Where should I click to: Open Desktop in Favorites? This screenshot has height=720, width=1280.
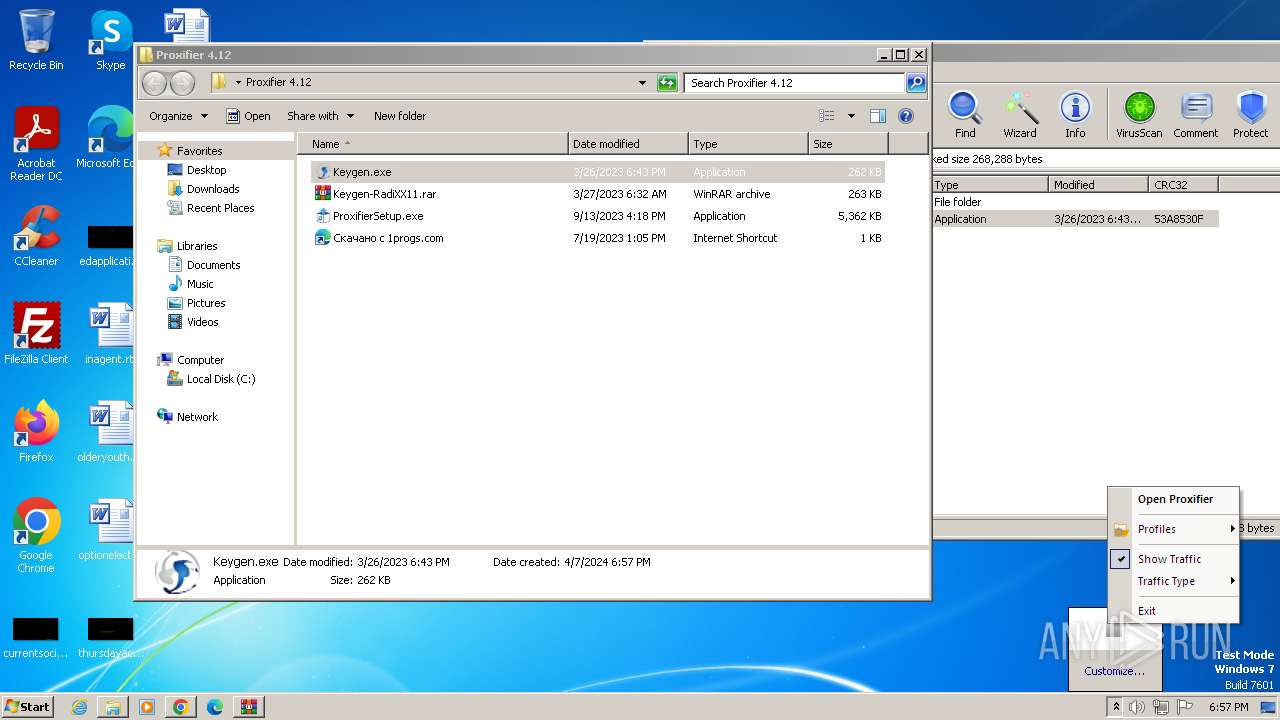pos(206,170)
